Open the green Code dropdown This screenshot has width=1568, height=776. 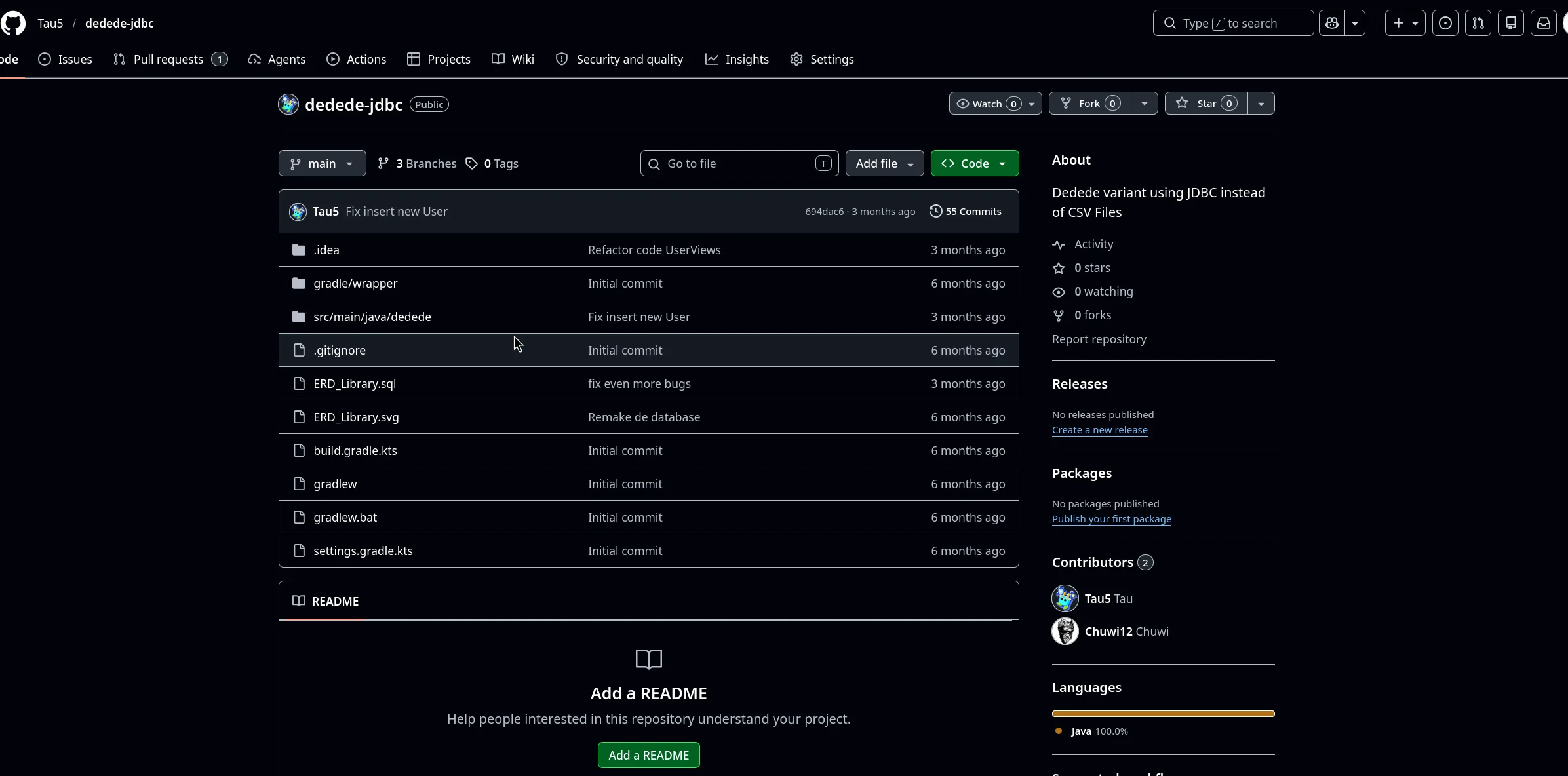(975, 163)
